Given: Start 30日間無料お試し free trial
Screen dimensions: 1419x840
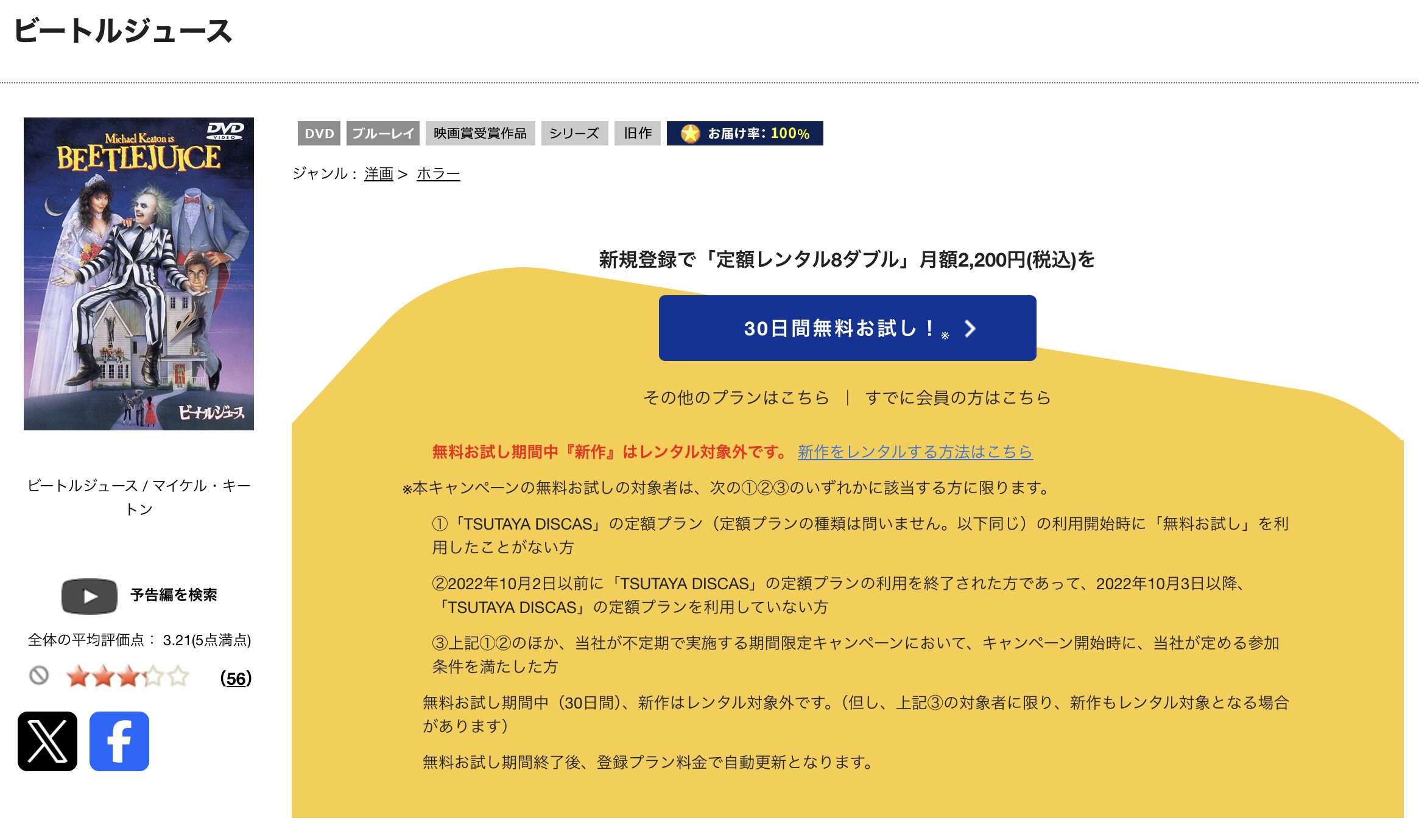Looking at the screenshot, I should (x=847, y=328).
